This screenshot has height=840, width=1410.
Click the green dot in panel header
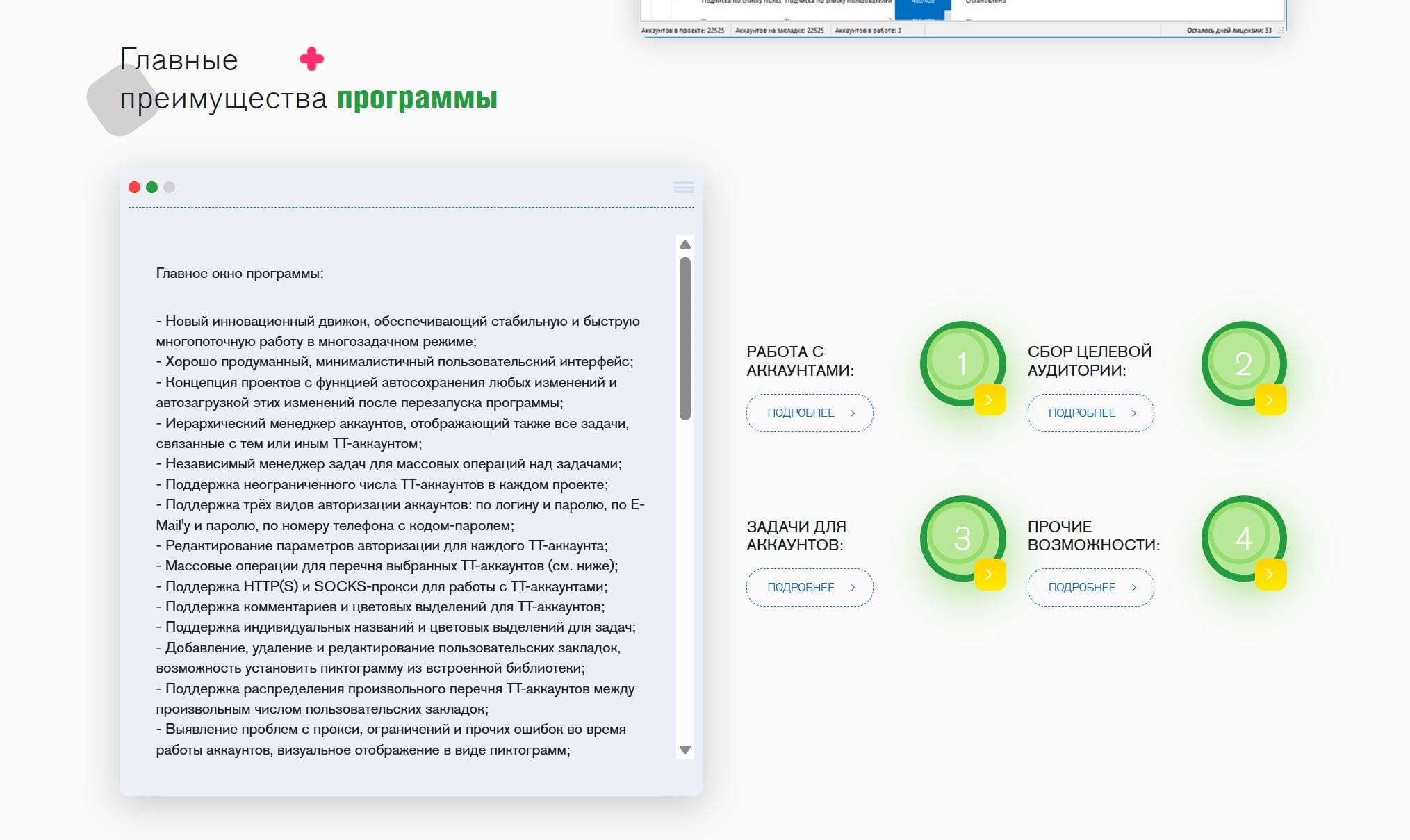pos(151,187)
